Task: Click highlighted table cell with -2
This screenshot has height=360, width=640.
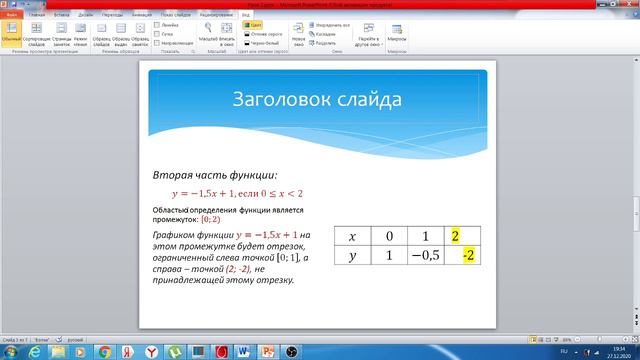Action: (x=462, y=255)
